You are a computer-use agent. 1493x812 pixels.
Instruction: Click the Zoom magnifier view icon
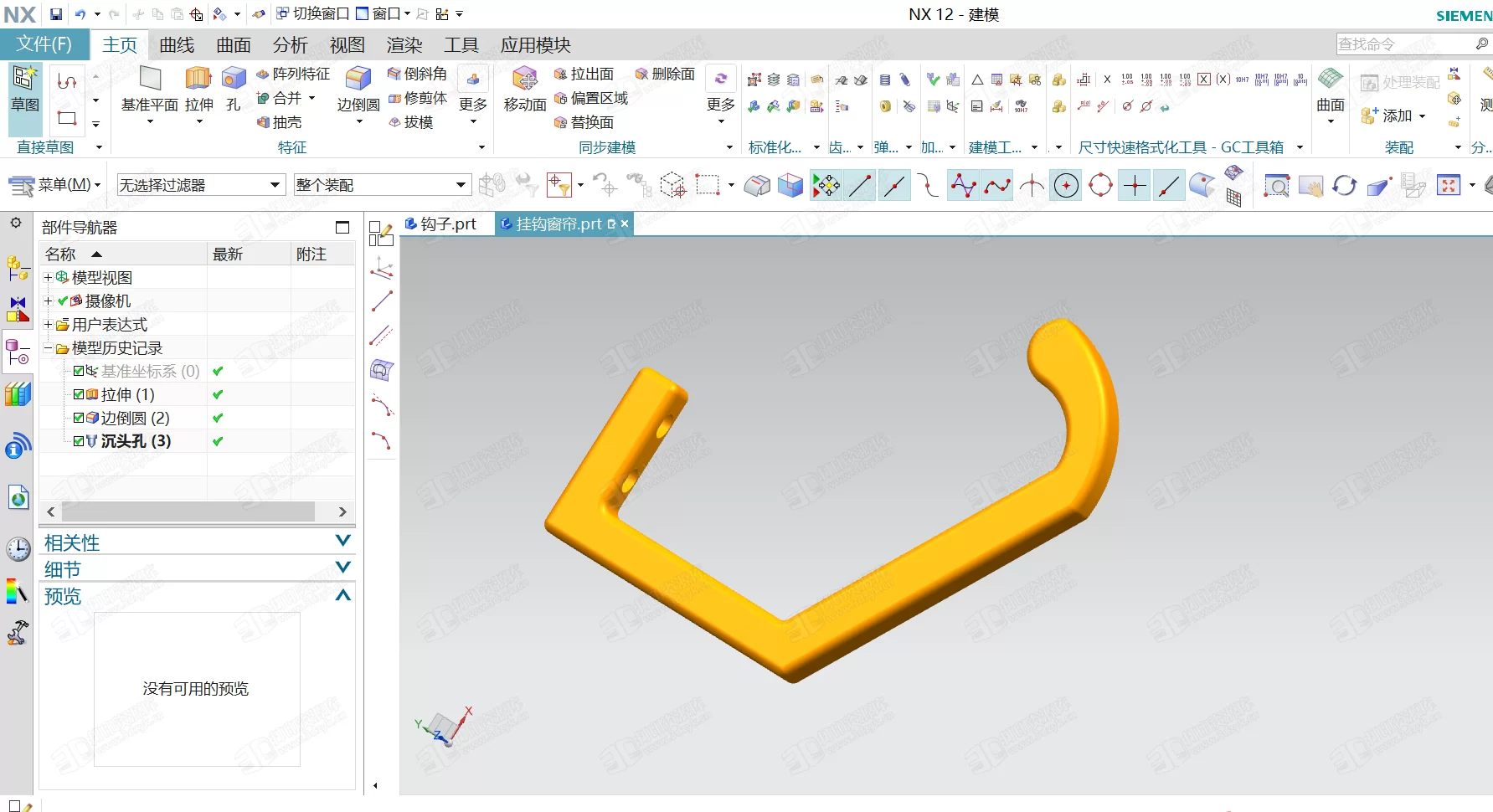[x=1276, y=185]
